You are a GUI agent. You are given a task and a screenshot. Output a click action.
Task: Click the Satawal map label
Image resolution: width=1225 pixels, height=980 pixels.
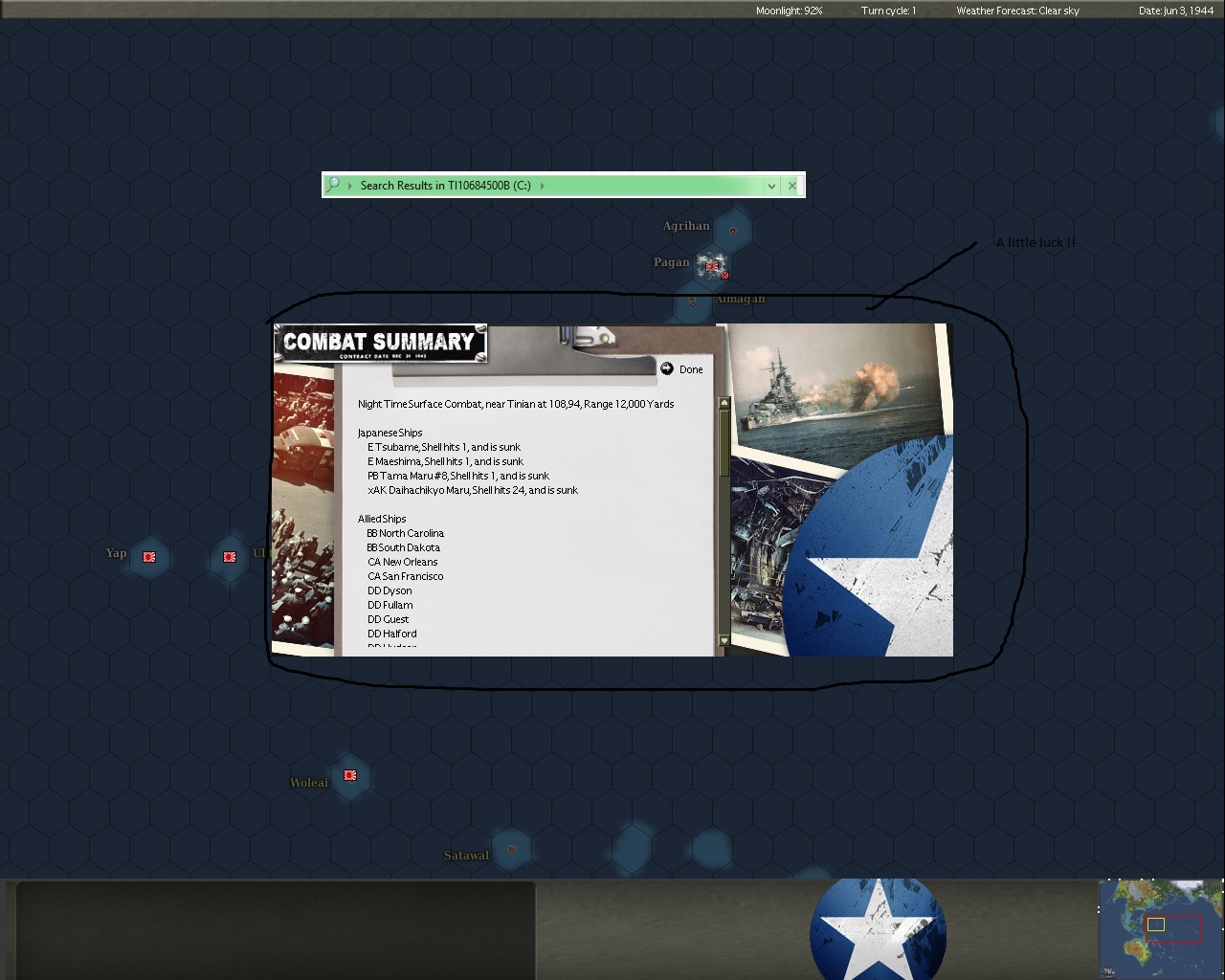pos(466,856)
